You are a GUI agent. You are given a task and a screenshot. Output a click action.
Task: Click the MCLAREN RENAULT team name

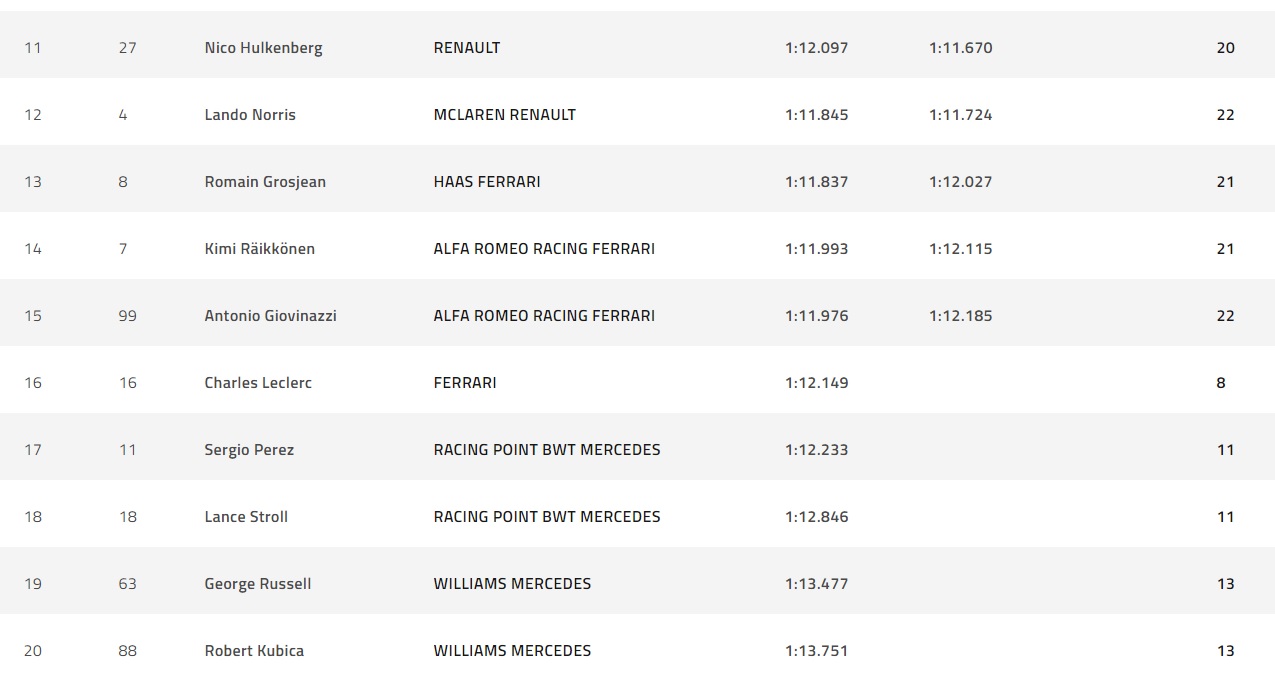click(504, 115)
